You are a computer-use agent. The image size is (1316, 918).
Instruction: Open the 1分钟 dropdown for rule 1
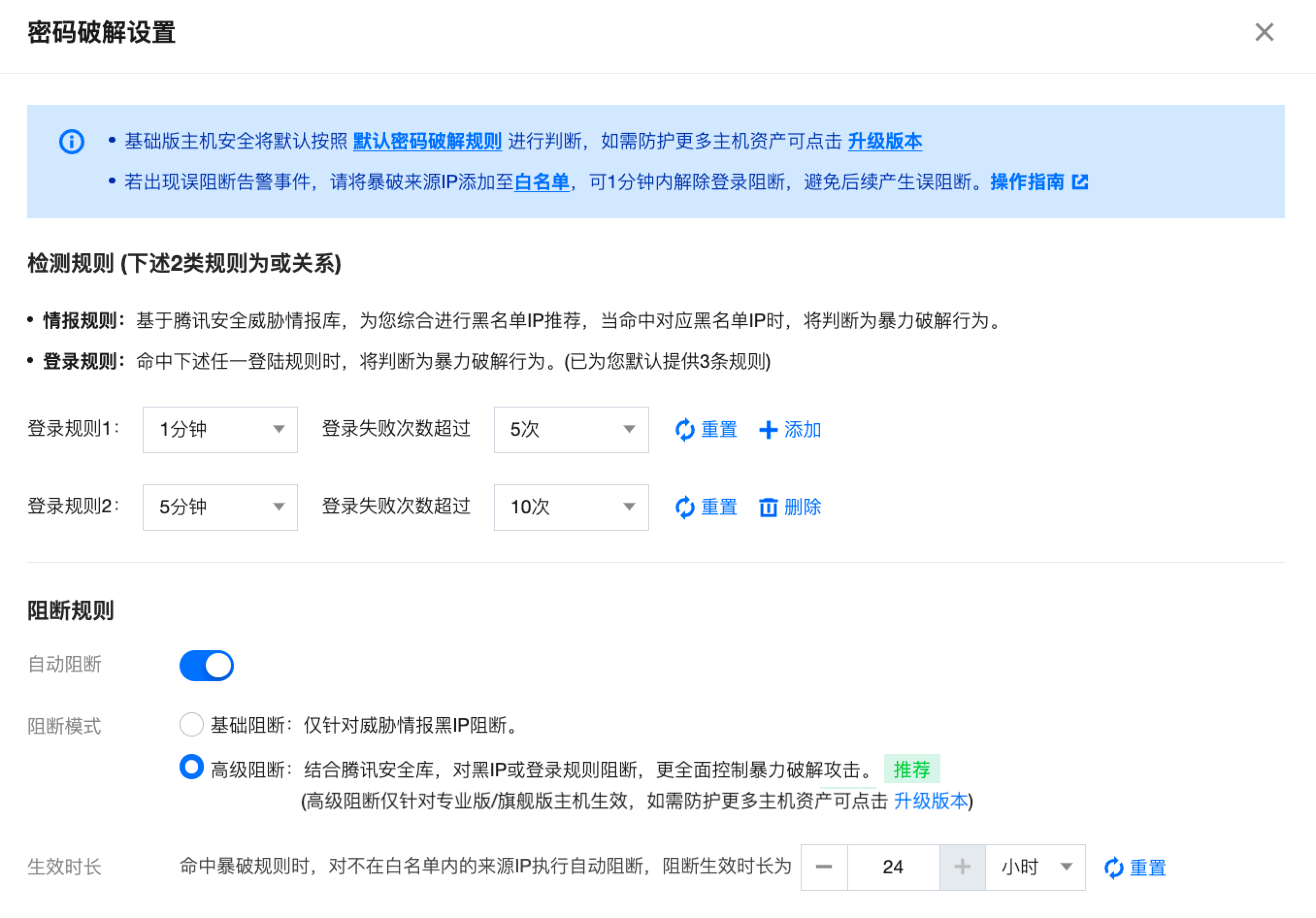220,430
